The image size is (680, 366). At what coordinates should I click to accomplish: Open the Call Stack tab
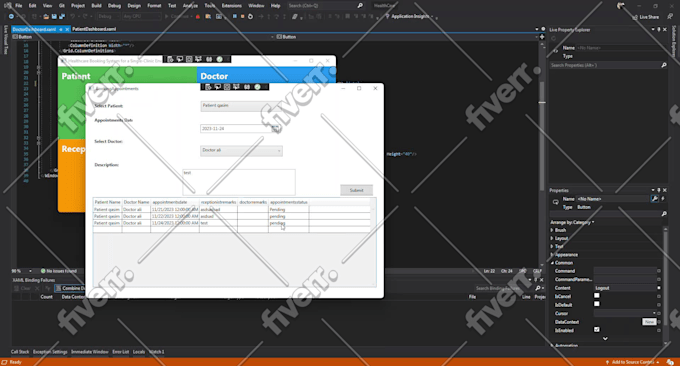(x=20, y=352)
